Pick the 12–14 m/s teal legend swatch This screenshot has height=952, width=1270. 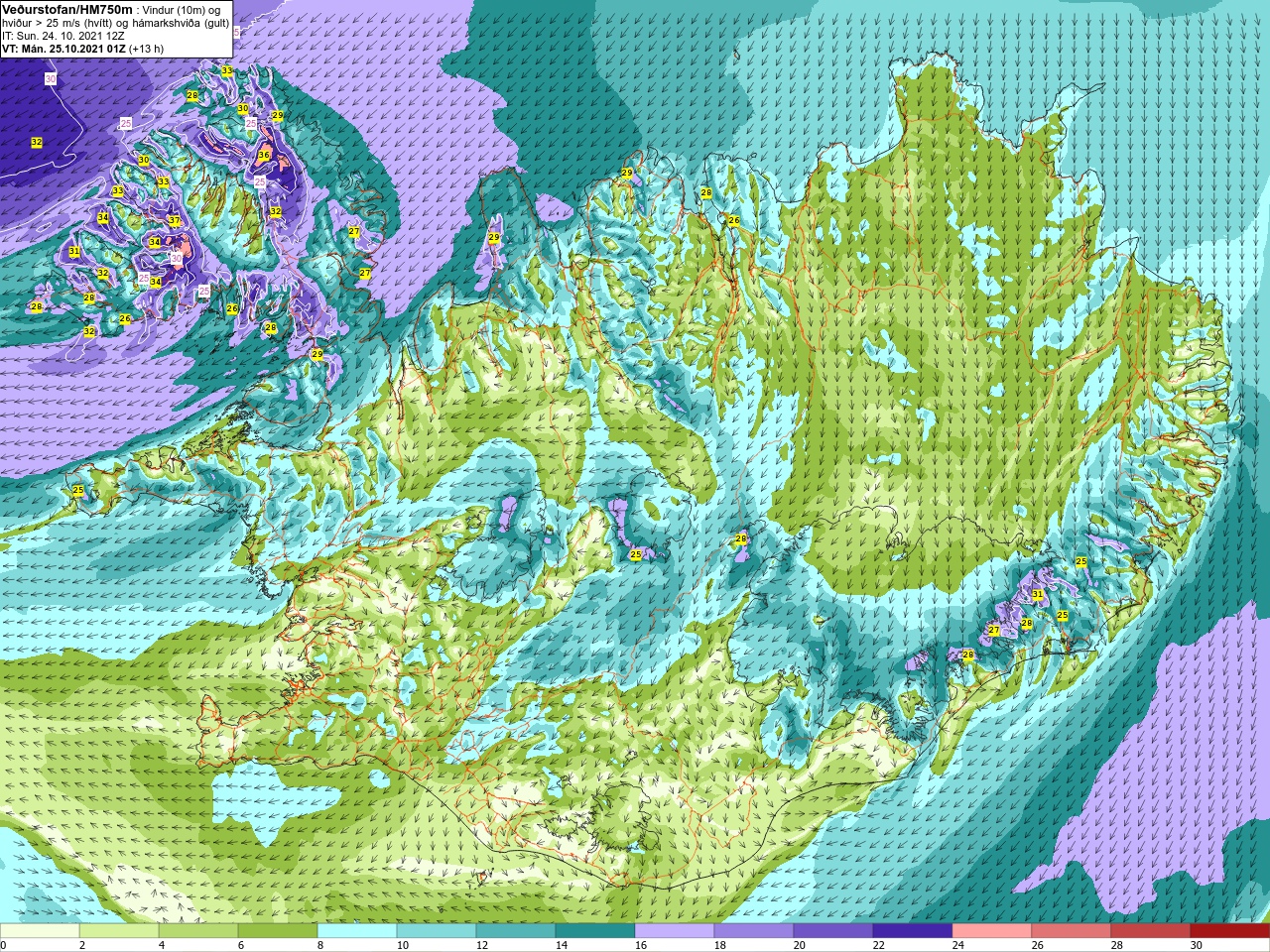point(516,931)
